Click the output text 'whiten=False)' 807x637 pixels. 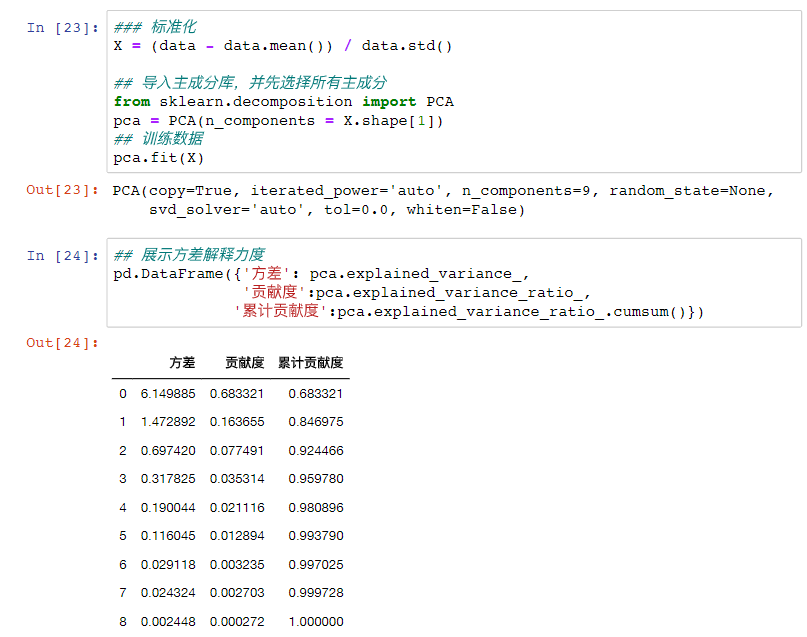click(x=465, y=210)
